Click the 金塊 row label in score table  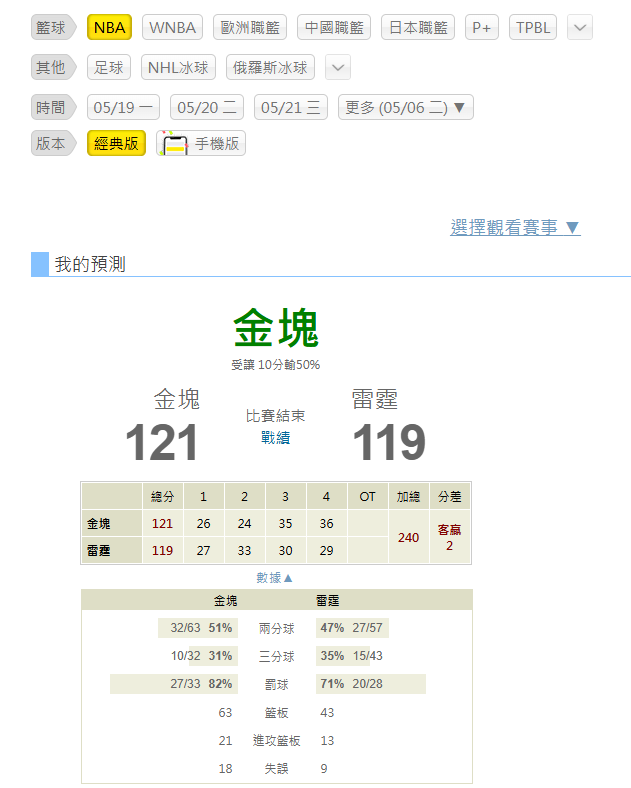coord(112,524)
